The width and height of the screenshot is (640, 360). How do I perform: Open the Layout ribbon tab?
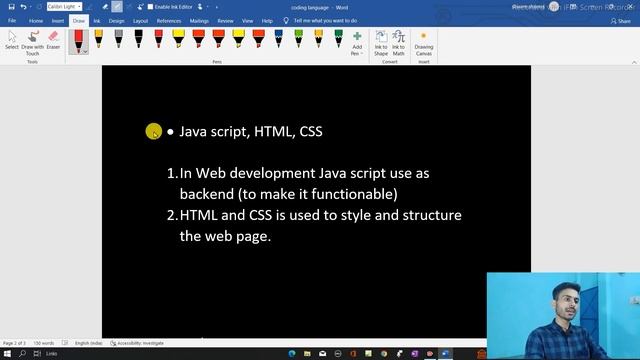pyautogui.click(x=140, y=21)
